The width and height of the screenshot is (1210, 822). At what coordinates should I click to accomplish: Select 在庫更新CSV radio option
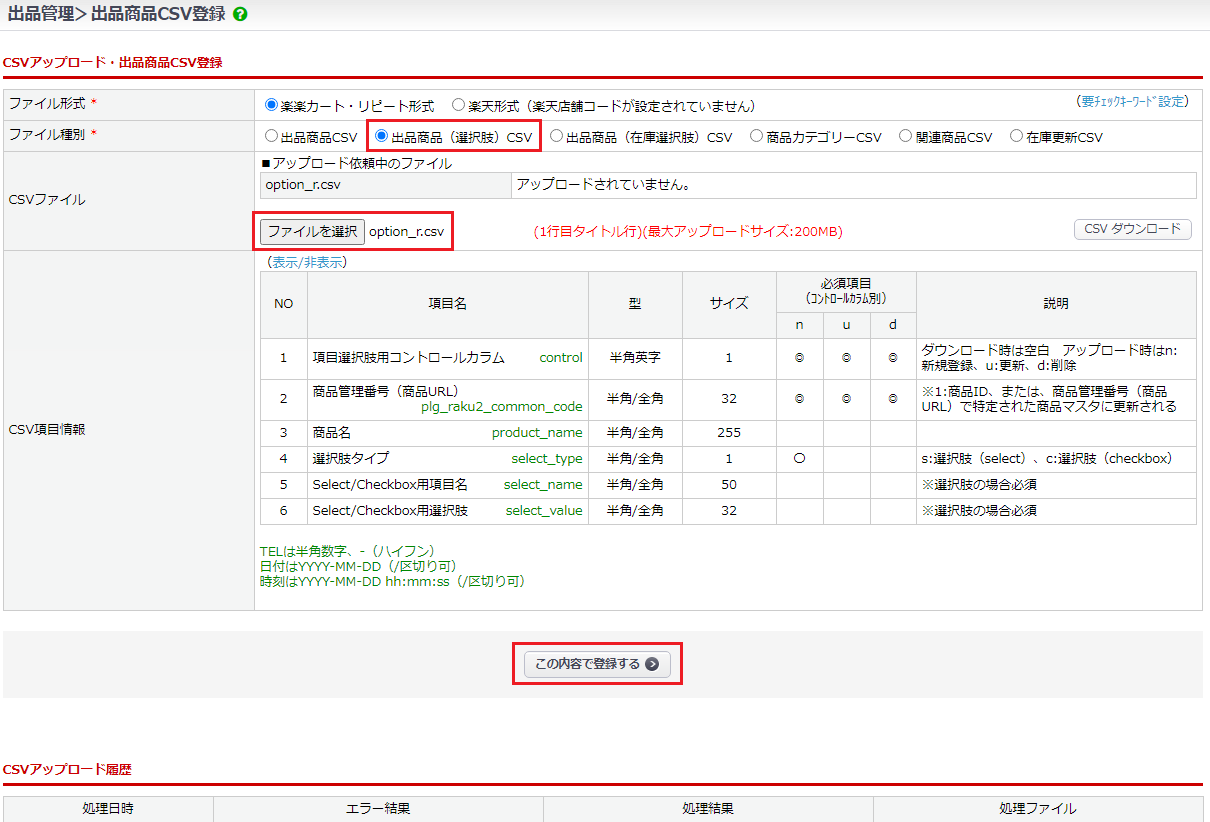tap(1016, 137)
